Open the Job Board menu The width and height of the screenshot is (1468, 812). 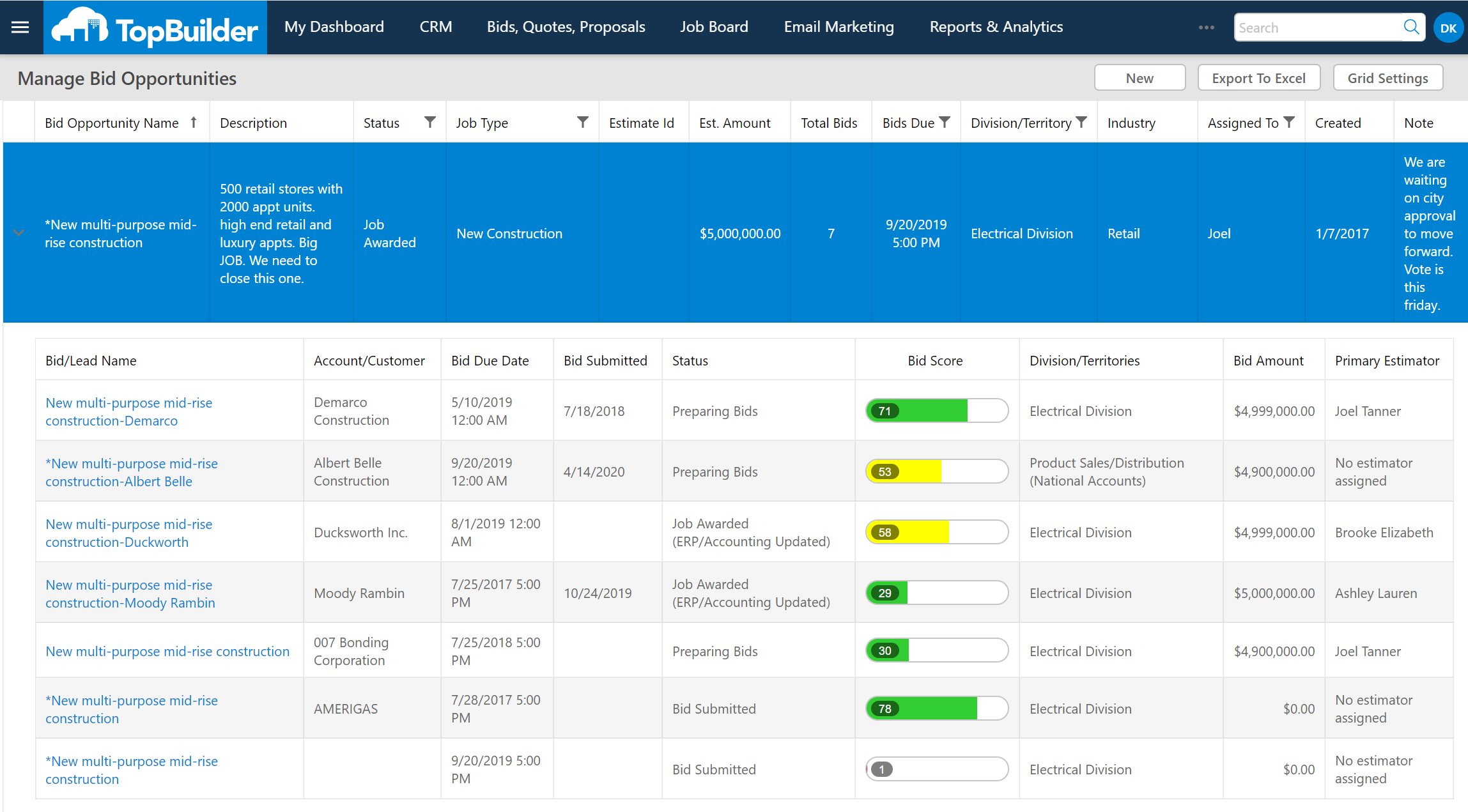[714, 27]
